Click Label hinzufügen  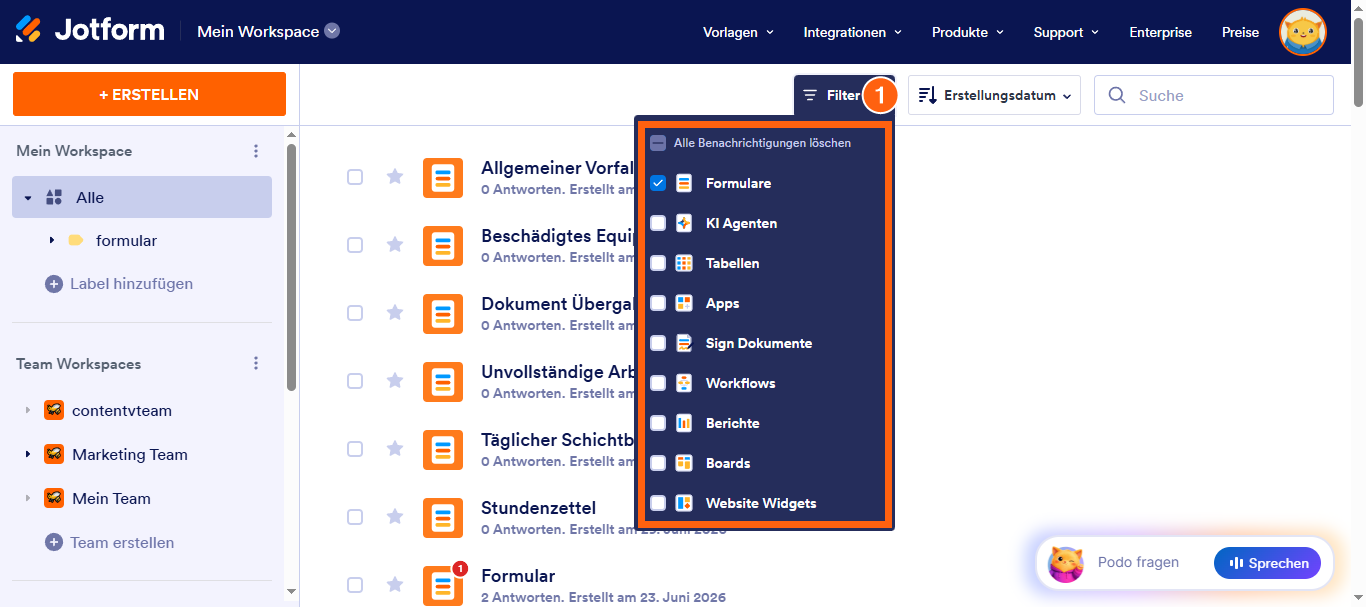coord(120,284)
